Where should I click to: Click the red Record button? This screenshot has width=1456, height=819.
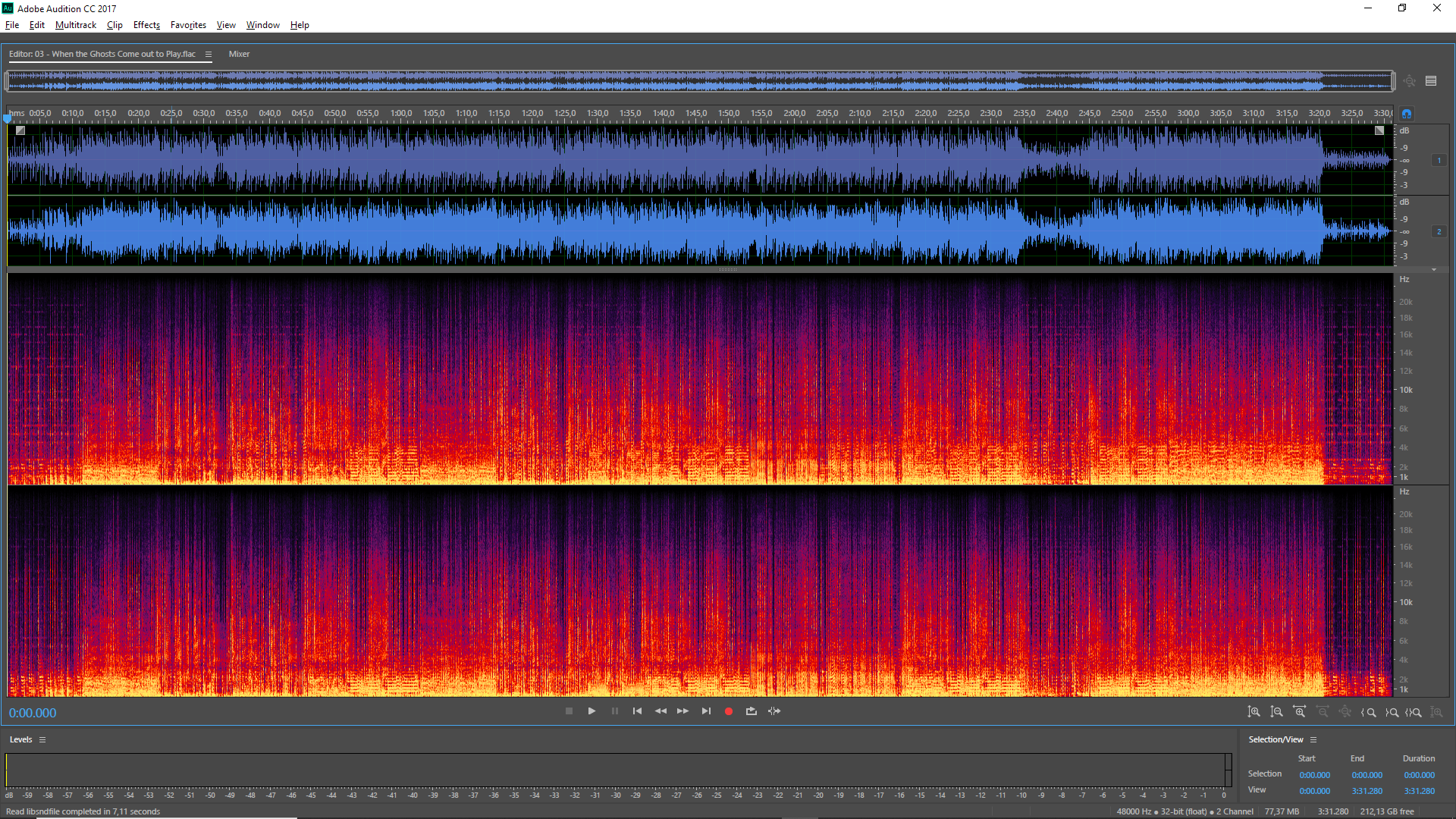[729, 711]
